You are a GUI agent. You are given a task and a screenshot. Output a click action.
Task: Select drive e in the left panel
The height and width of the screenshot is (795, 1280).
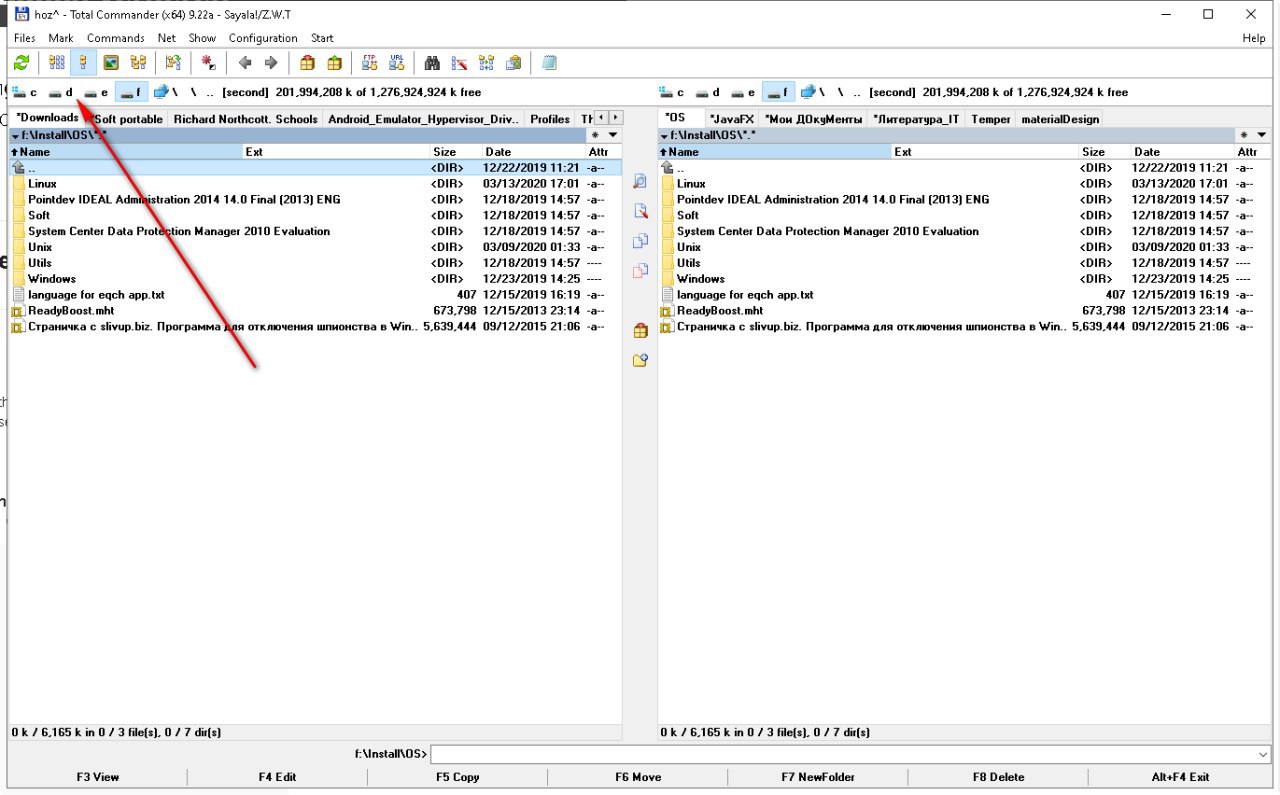click(96, 92)
